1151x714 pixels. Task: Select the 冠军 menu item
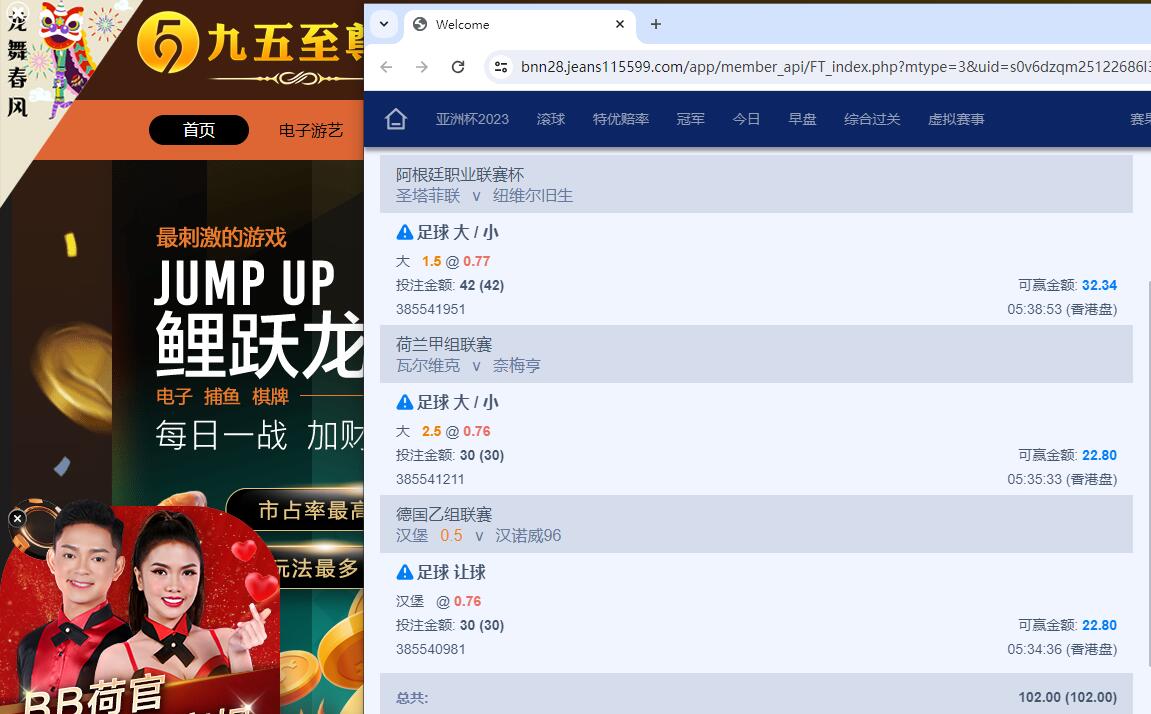pyautogui.click(x=691, y=119)
